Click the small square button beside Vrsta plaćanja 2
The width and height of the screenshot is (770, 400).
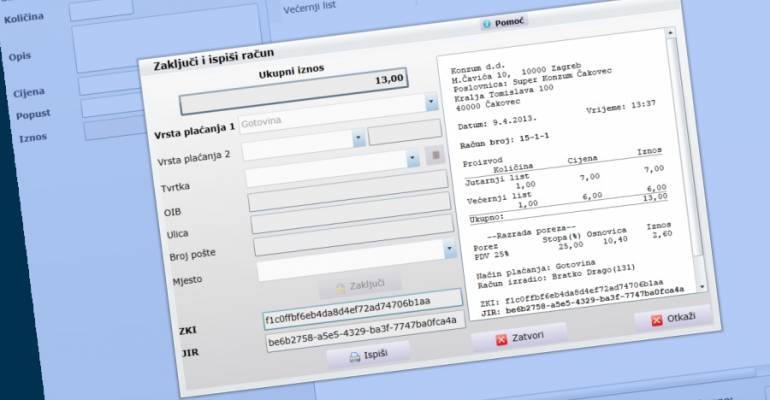[x=433, y=155]
